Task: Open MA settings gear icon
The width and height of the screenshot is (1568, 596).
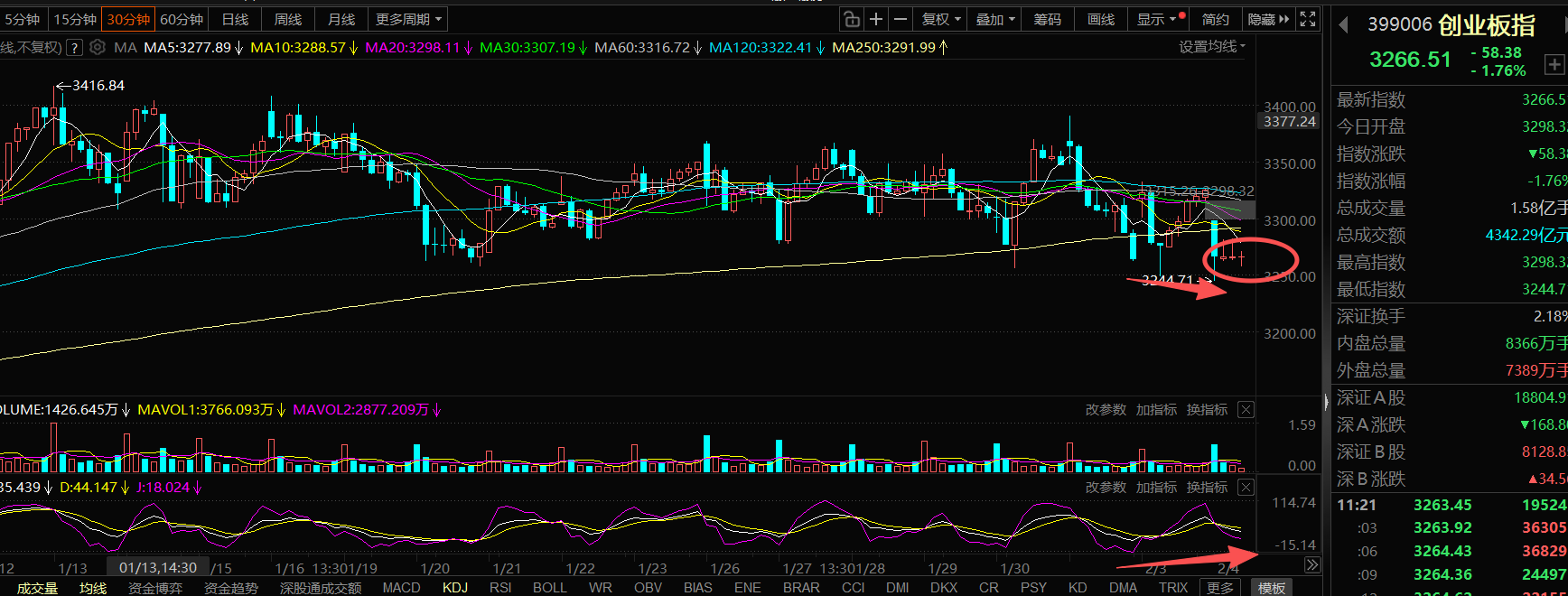Action: [98, 47]
